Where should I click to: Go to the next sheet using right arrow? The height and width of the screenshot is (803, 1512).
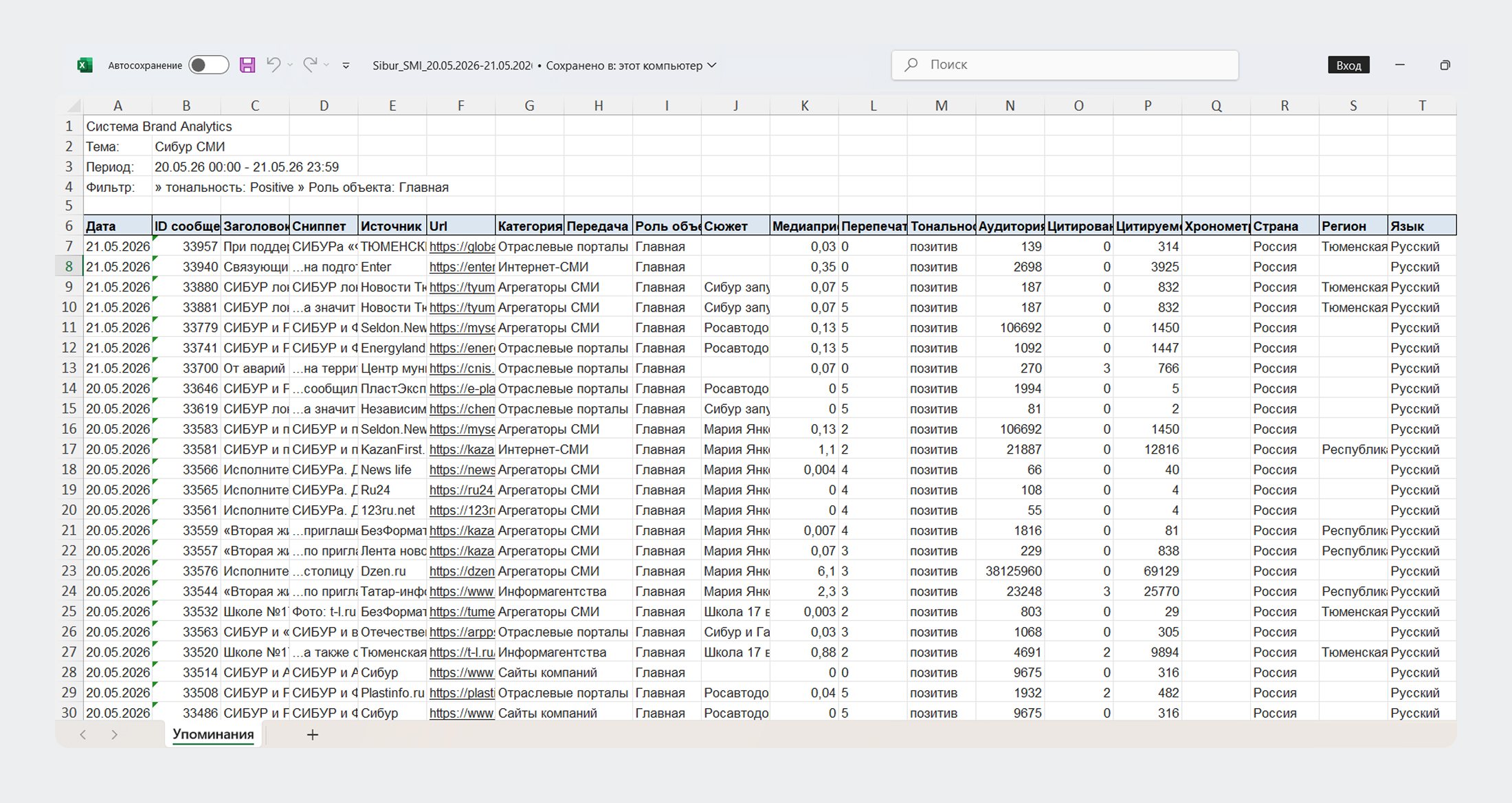114,735
